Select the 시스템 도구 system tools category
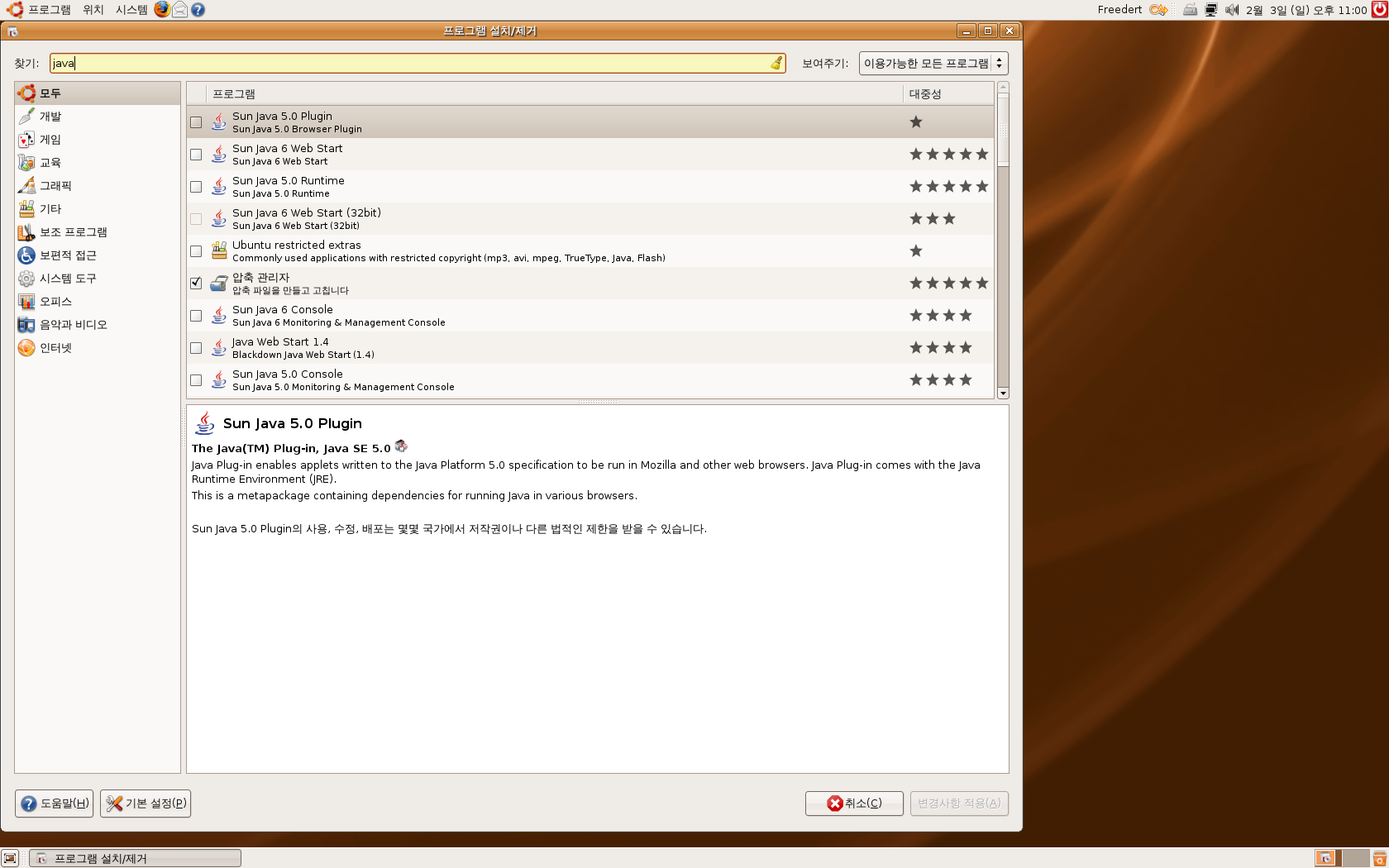Image resolution: width=1389 pixels, height=868 pixels. tap(98, 279)
